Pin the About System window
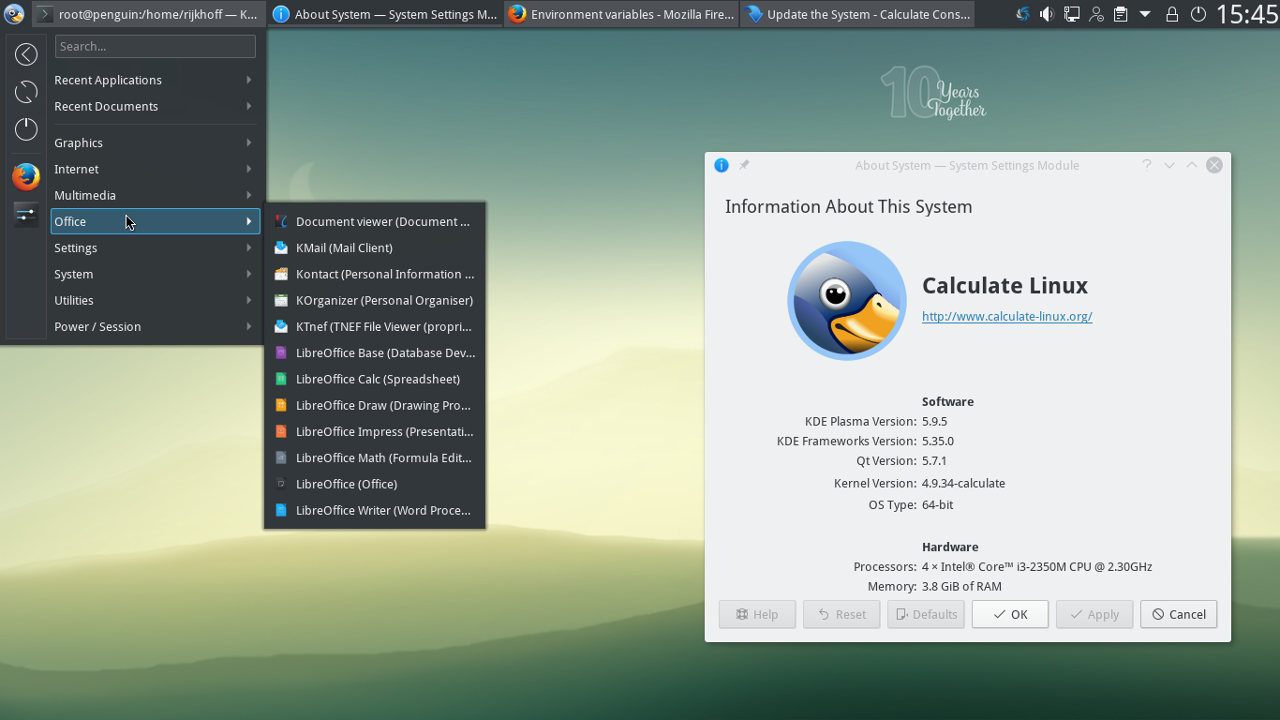Viewport: 1280px width, 720px height. coord(744,165)
